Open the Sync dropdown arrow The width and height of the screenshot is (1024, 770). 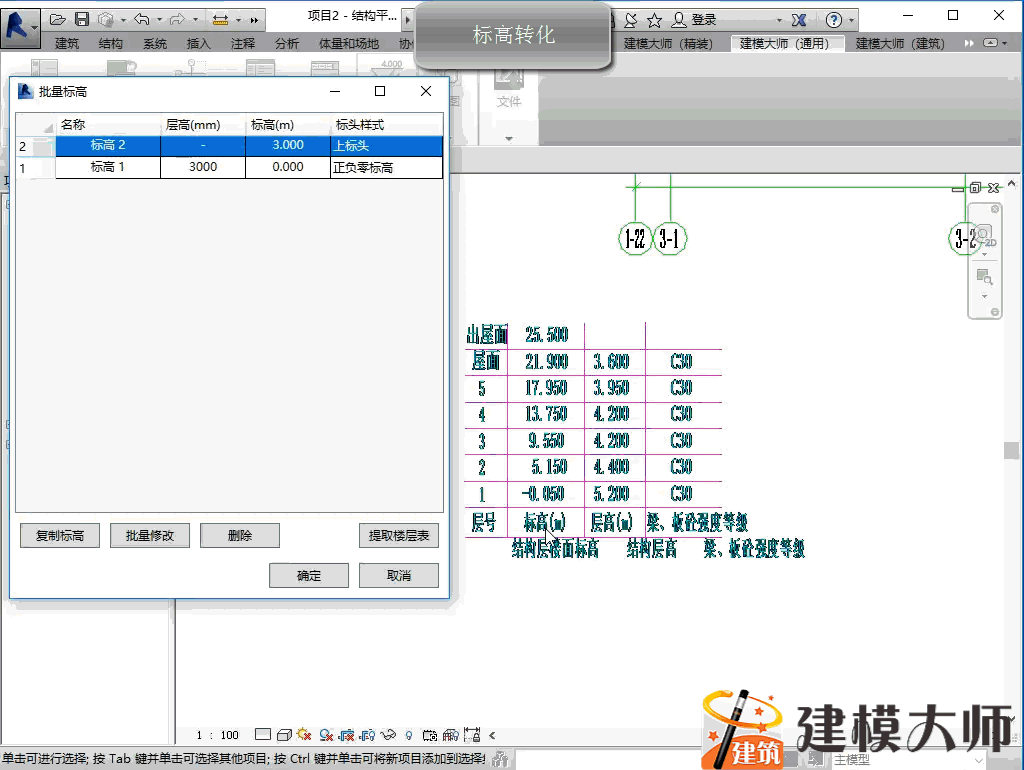tap(123, 20)
